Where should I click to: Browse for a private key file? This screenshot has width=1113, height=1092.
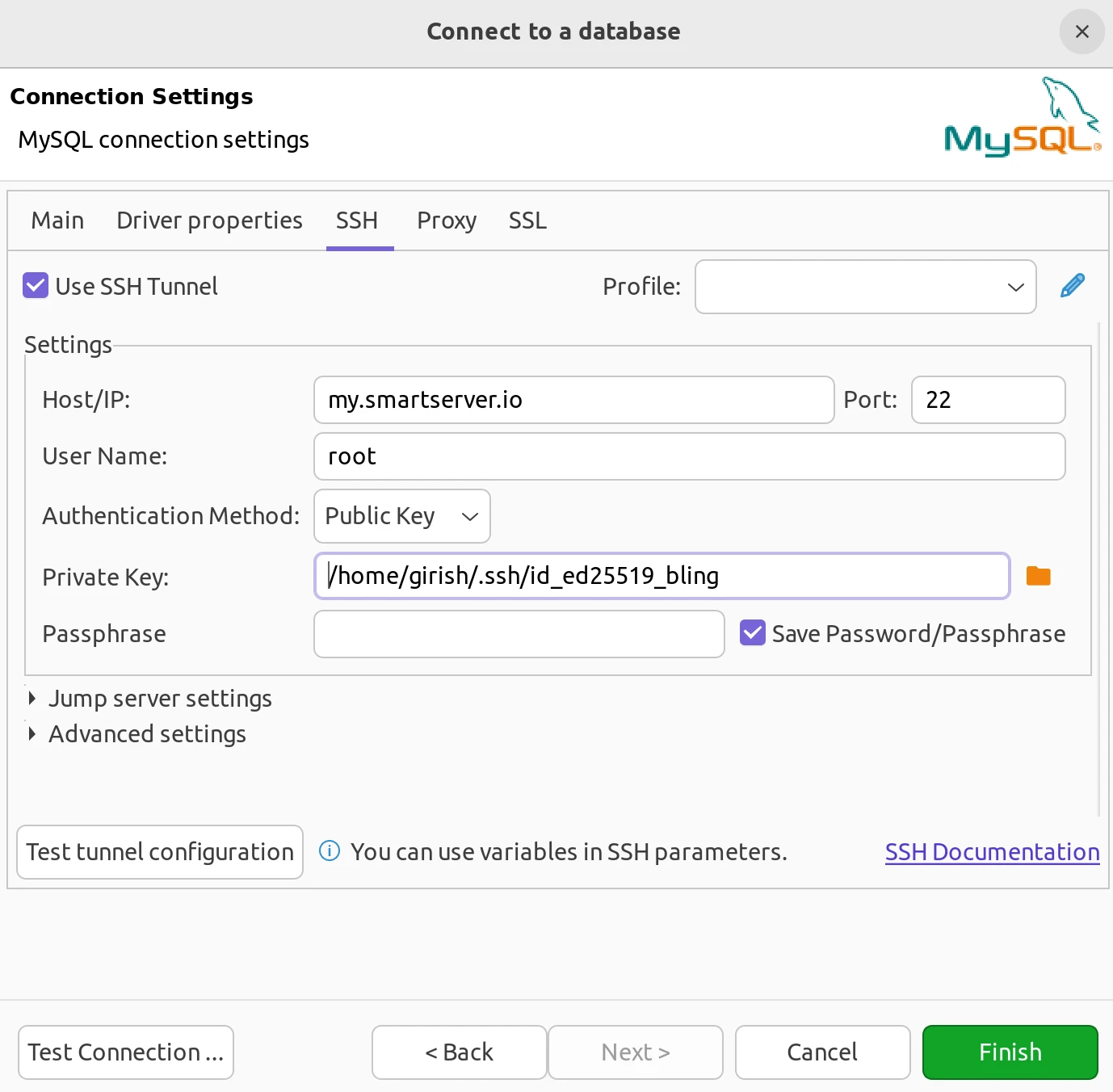click(x=1039, y=575)
